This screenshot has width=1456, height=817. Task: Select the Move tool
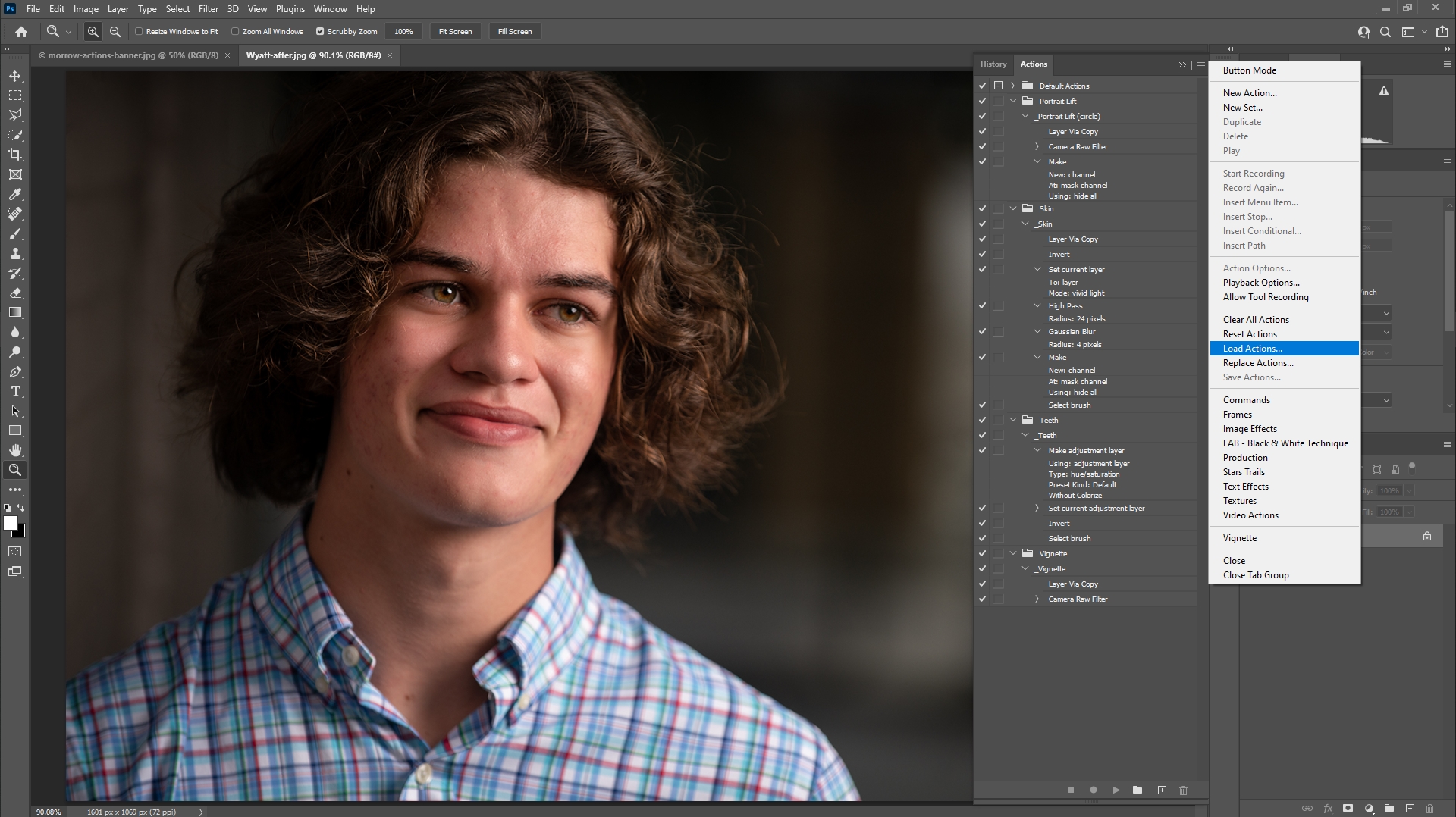[15, 76]
